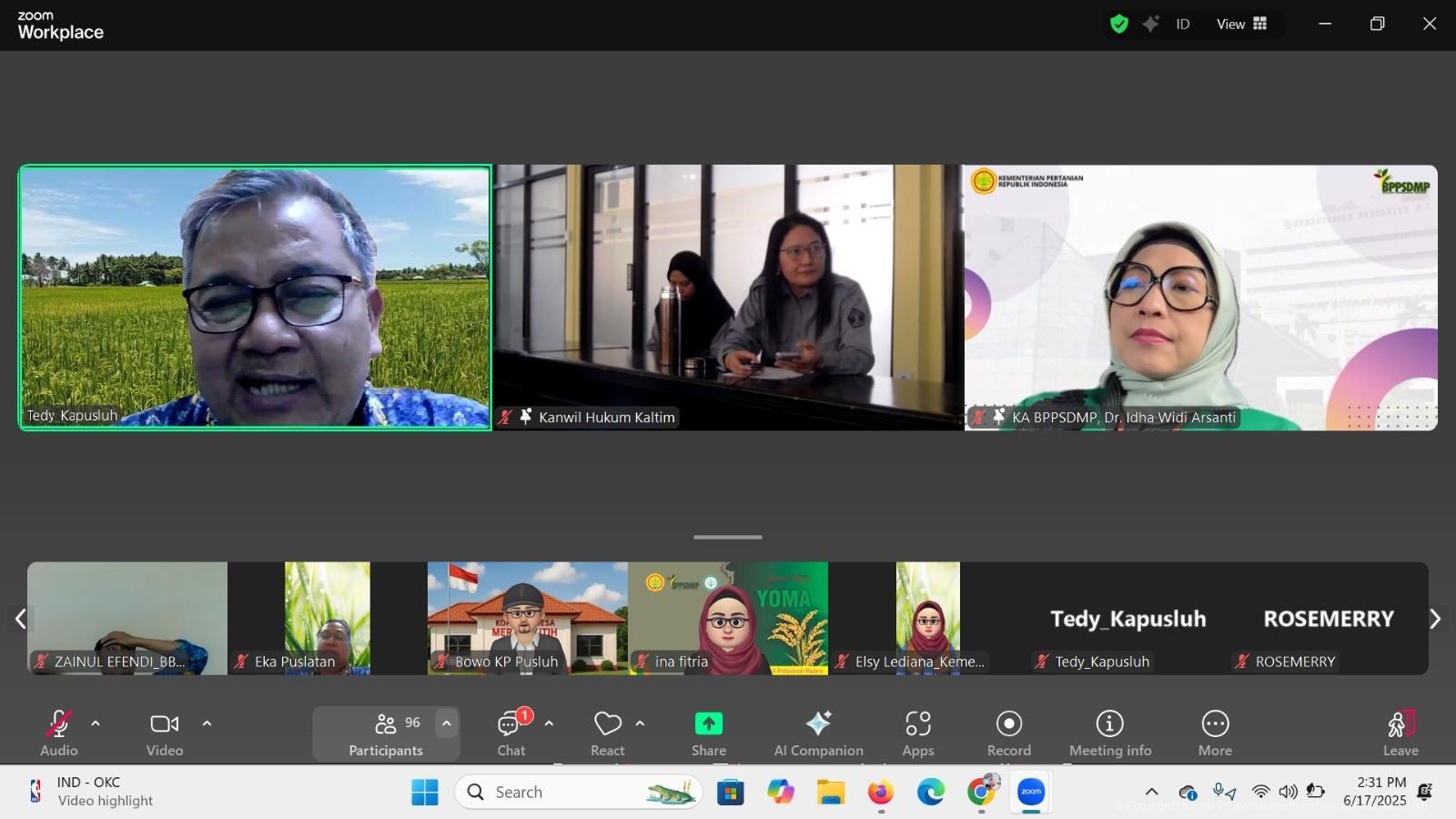Open the AI Companion panel

click(x=818, y=733)
